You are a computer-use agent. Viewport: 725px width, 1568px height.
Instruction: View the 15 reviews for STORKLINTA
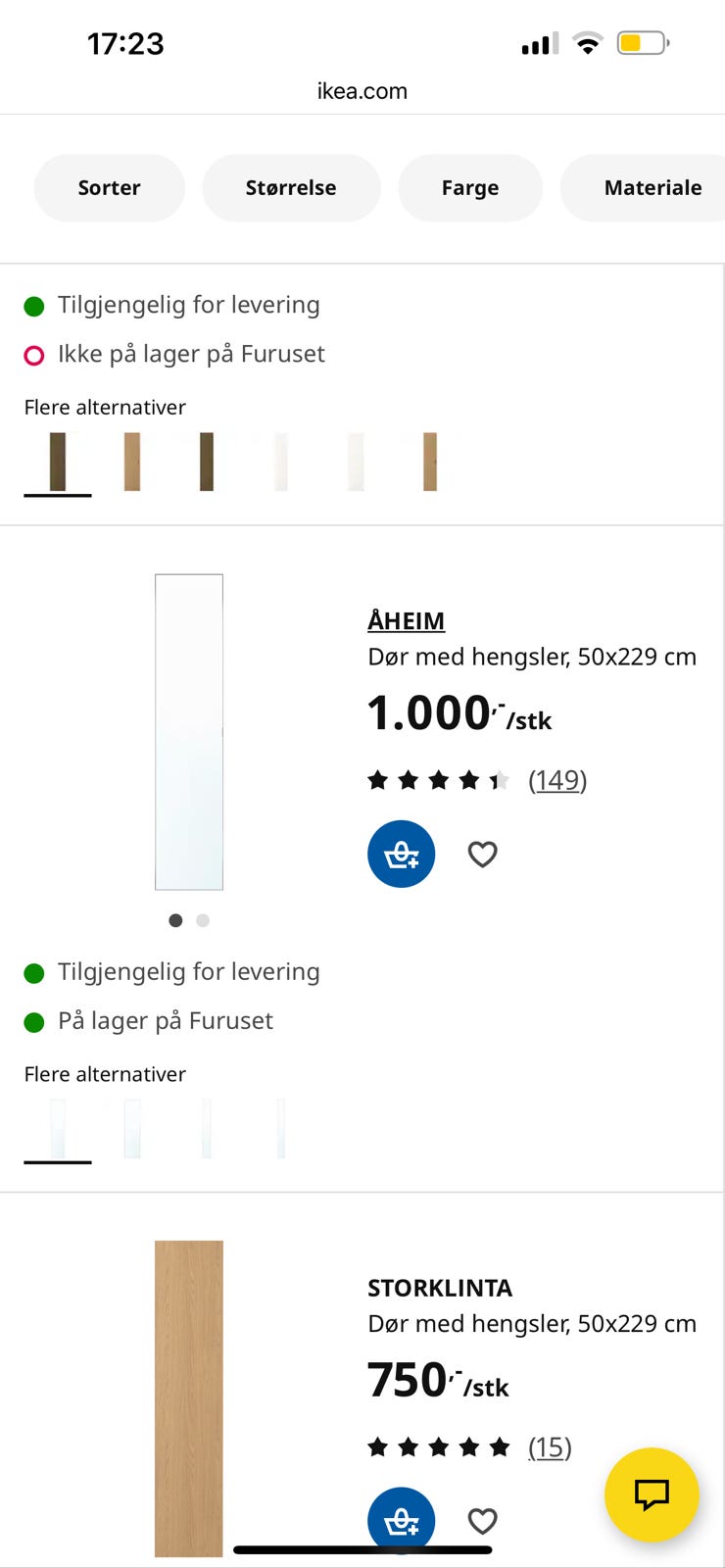550,1447
